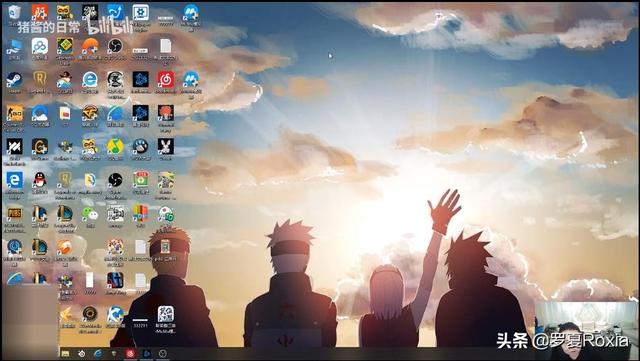Viewport: 640px width, 361px height.
Task: Open the red-orange icon next to Recycle Bin
Action: point(40,12)
